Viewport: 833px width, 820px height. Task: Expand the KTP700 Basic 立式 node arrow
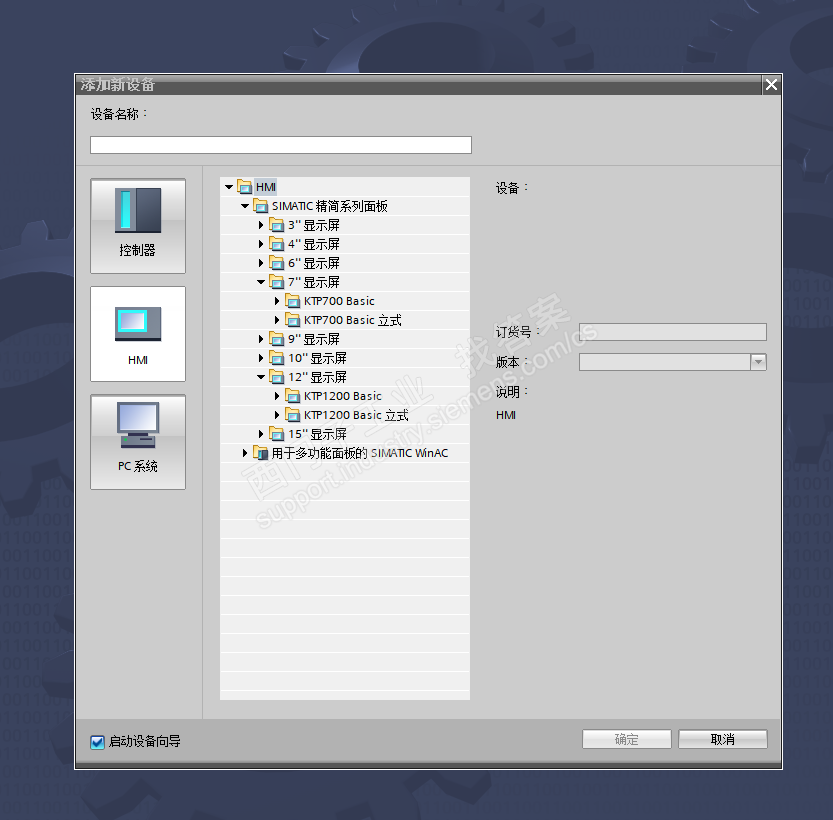(277, 320)
